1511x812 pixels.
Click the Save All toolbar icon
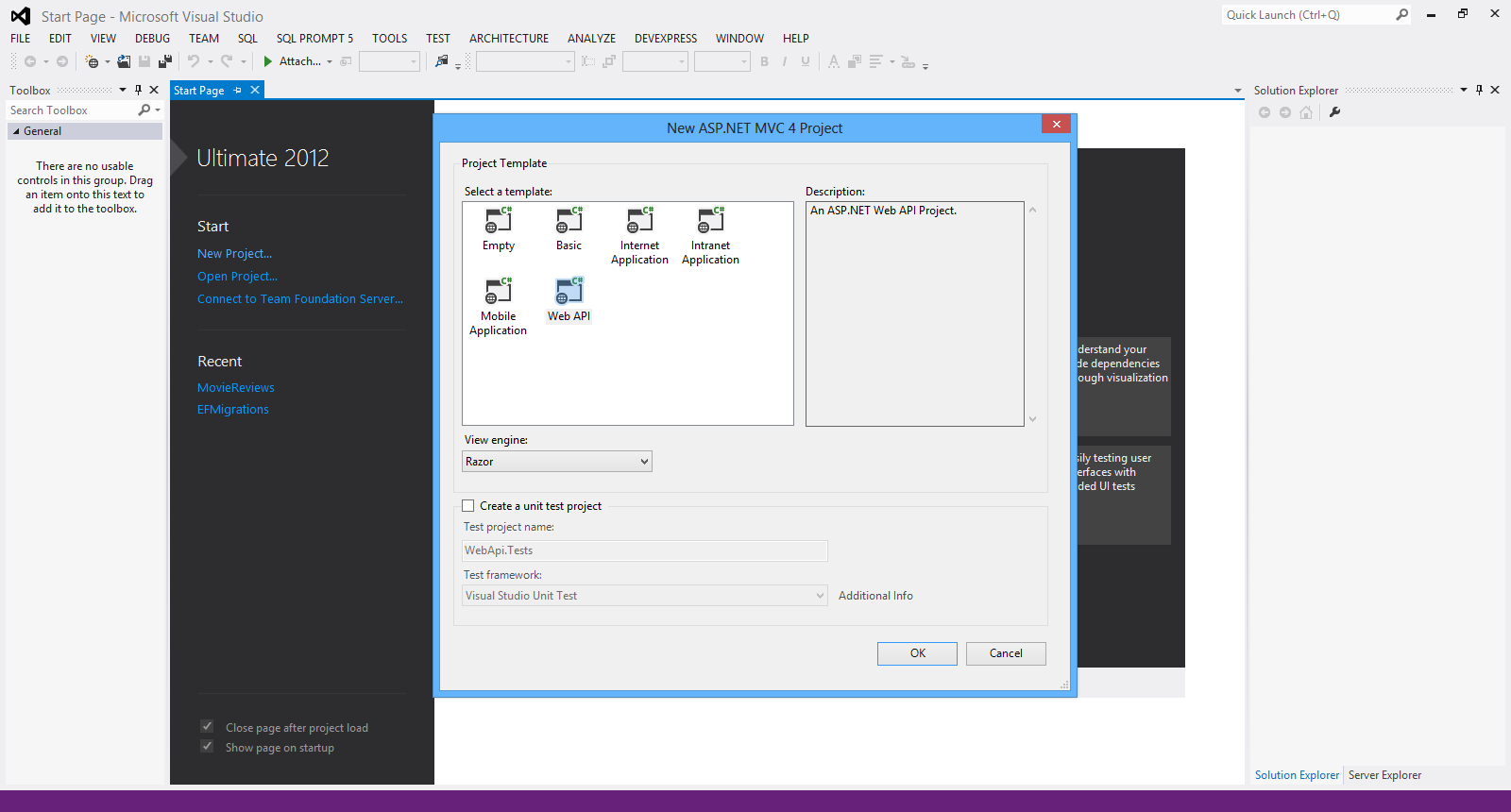tap(165, 61)
